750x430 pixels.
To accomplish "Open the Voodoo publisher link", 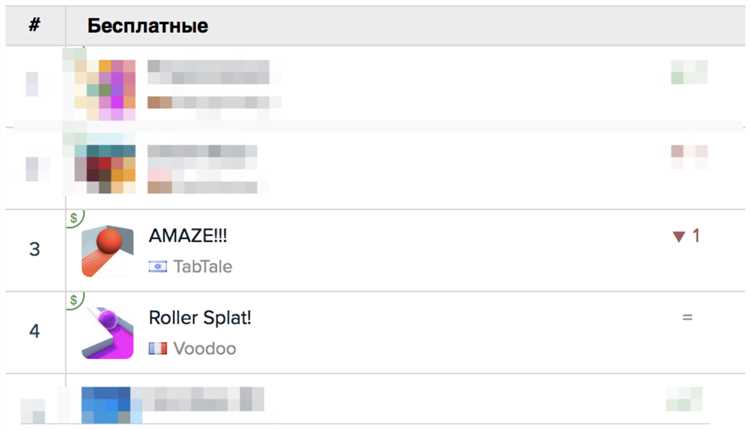I will pos(205,348).
